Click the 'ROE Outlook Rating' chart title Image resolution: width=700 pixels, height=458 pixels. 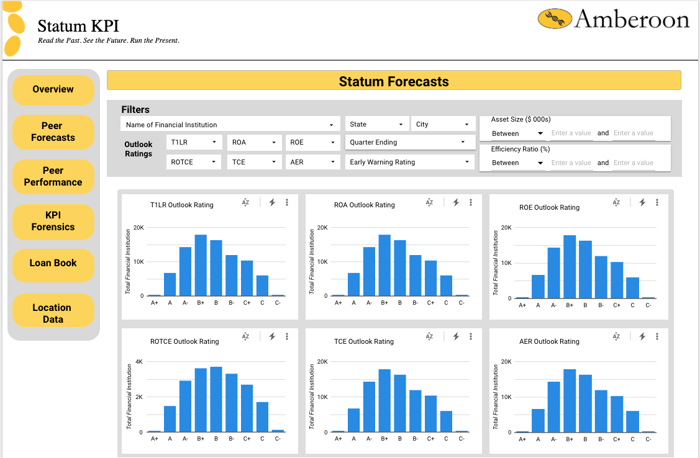coord(549,208)
